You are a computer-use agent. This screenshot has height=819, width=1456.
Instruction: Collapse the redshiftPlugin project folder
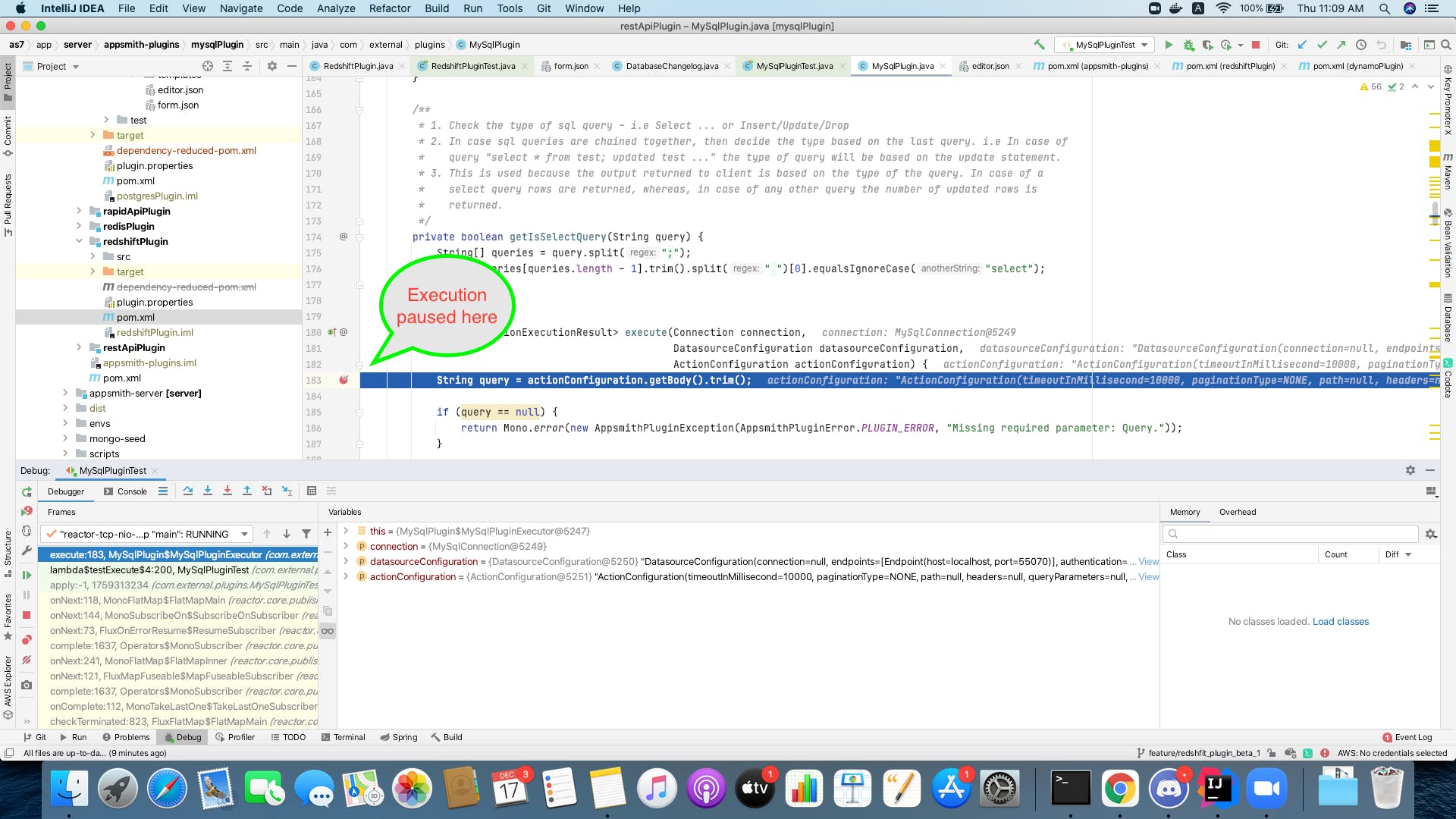[80, 241]
